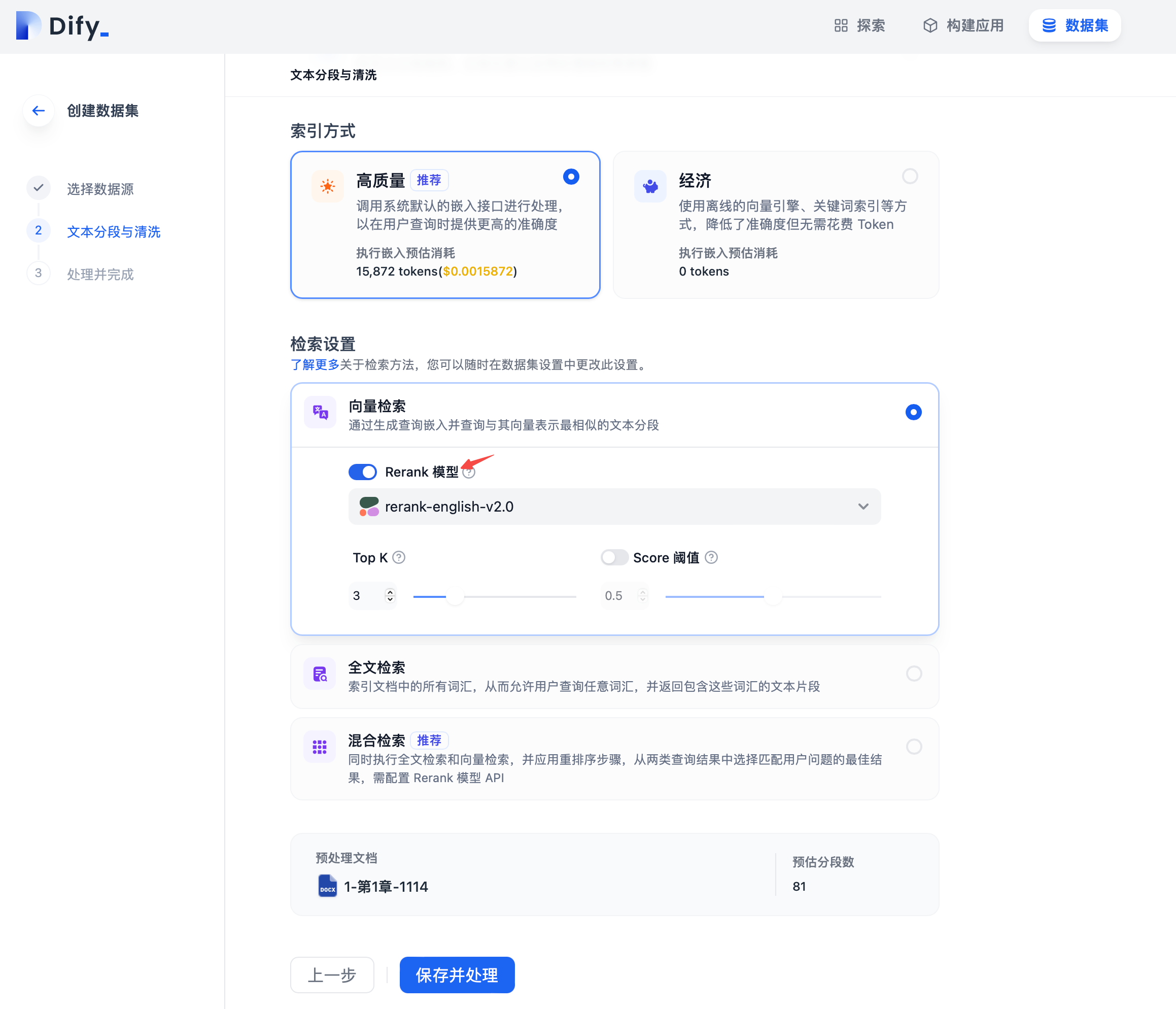Image resolution: width=1176 pixels, height=1009 pixels.
Task: Click the rerank-english-v2.0 model logo
Action: (x=369, y=507)
